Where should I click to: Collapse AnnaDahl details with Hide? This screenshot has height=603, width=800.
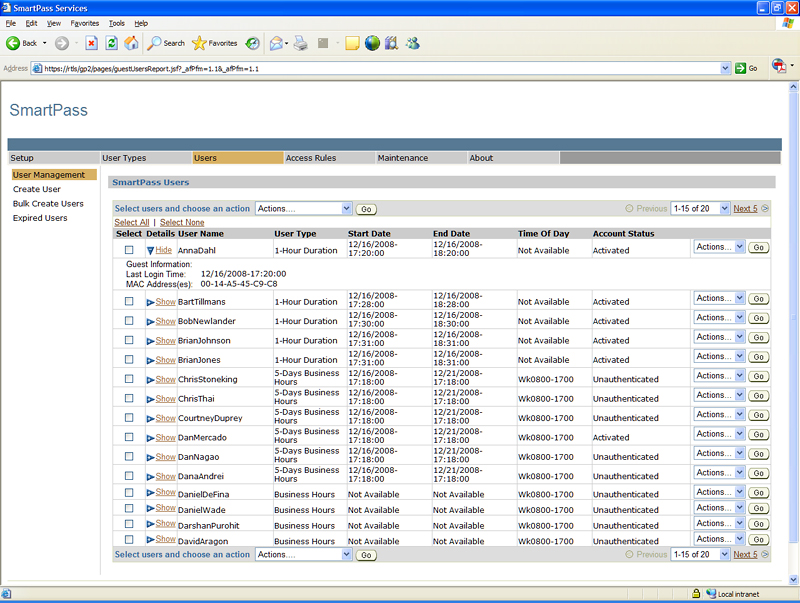click(163, 250)
